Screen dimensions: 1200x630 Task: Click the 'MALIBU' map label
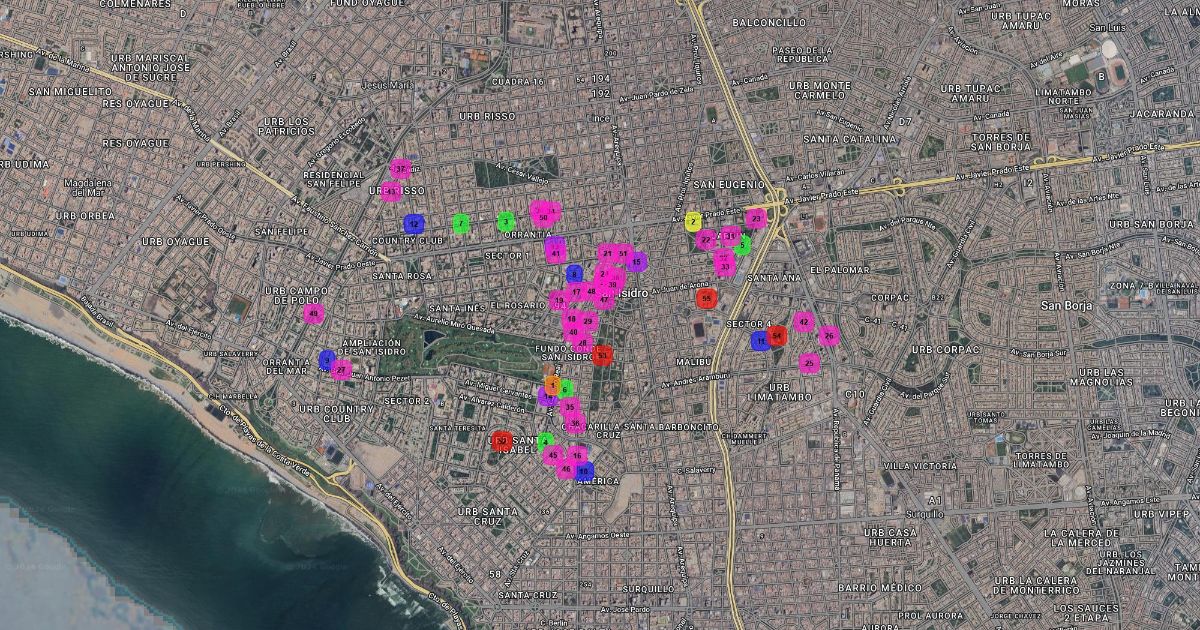tap(692, 362)
